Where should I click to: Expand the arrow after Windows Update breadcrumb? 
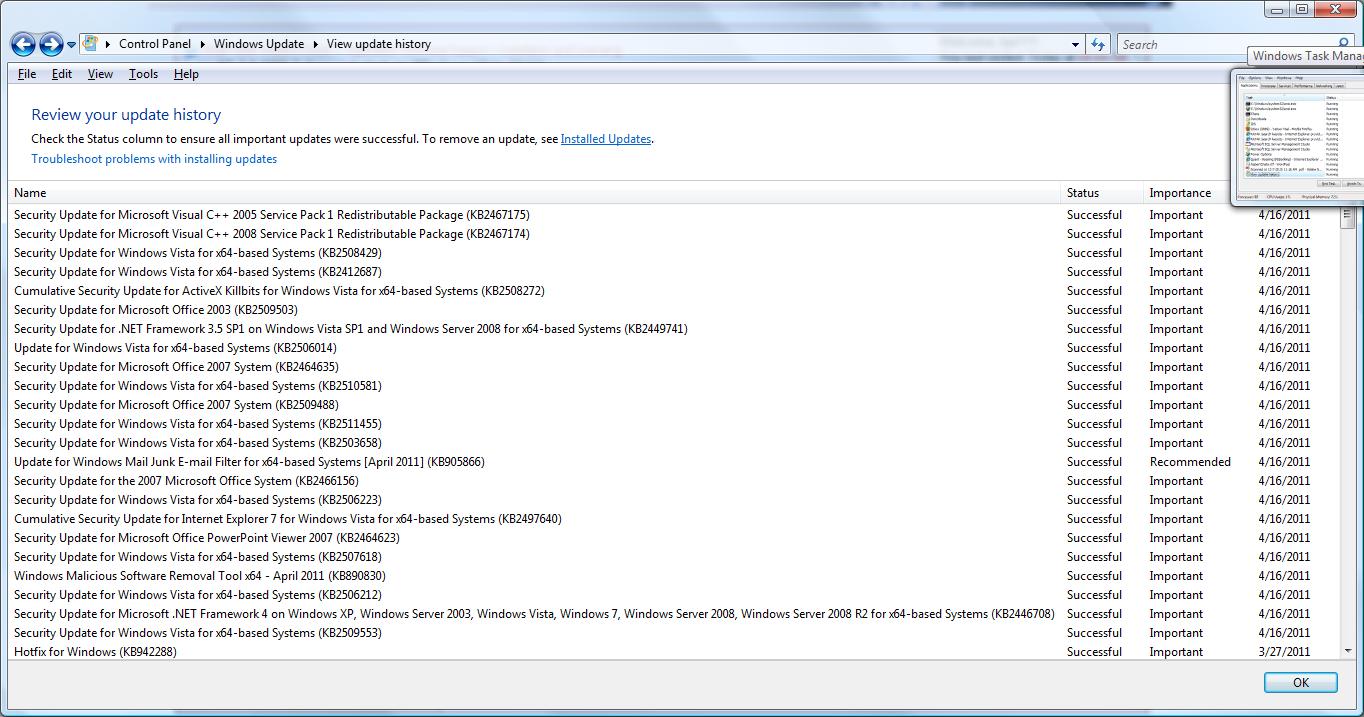(315, 44)
